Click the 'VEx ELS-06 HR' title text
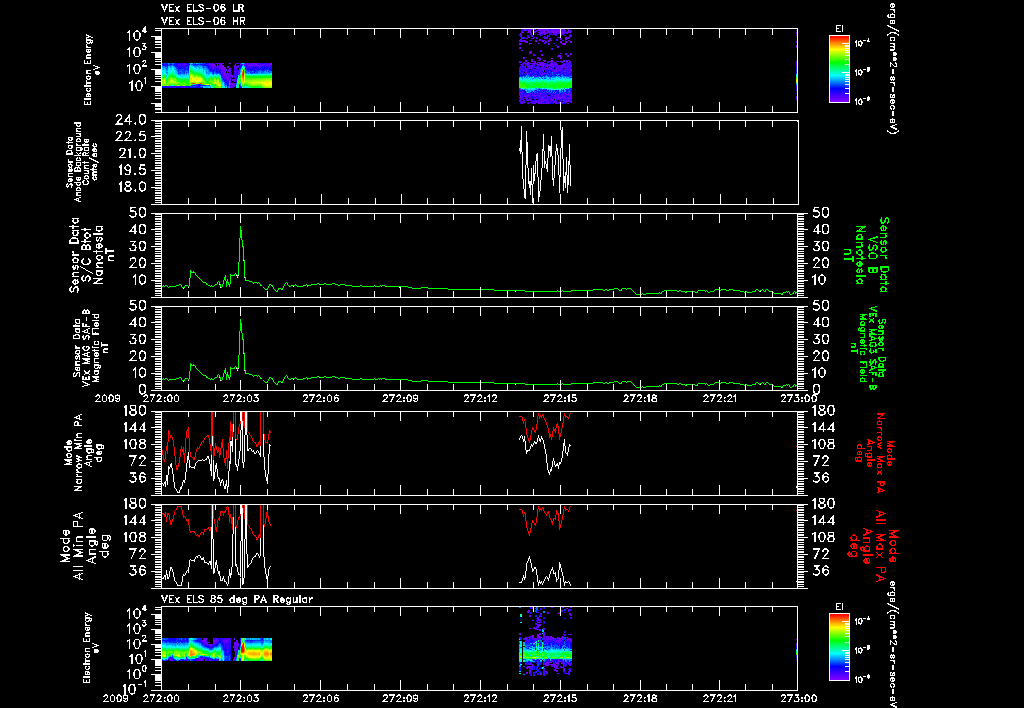Image resolution: width=1024 pixels, height=708 pixels. point(203,22)
